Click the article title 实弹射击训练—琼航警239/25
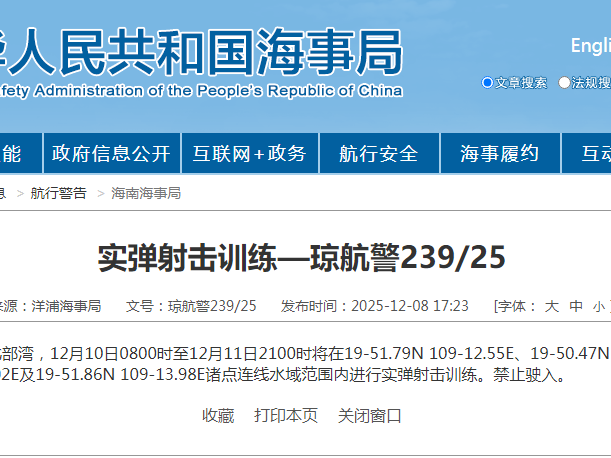The image size is (611, 458). pyautogui.click(x=302, y=258)
